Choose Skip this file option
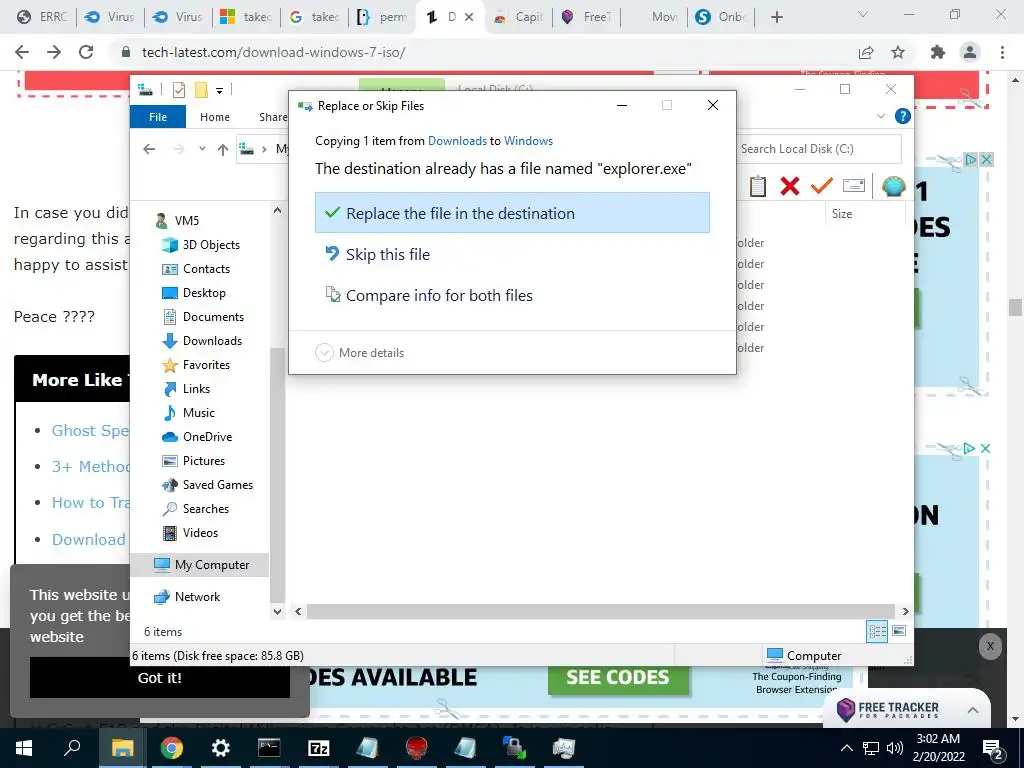 coord(387,254)
